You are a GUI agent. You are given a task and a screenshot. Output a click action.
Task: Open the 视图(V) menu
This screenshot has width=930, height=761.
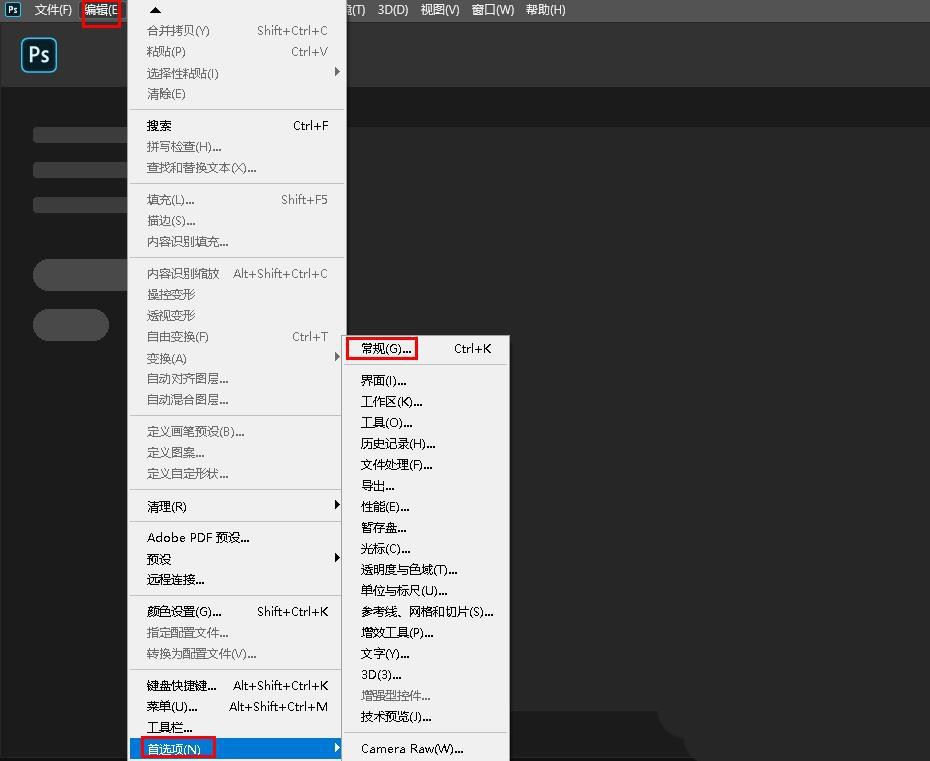point(440,9)
